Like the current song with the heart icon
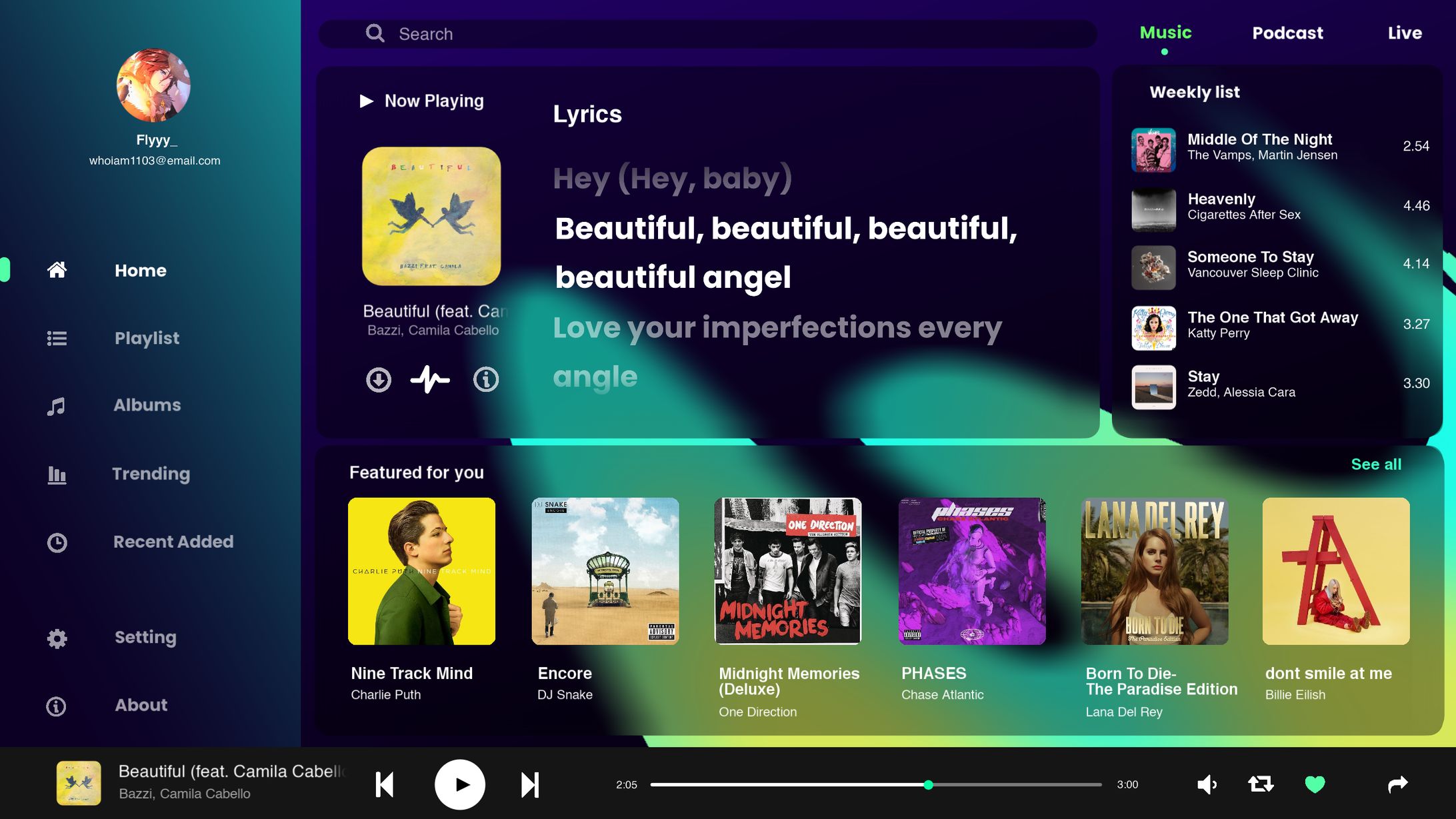 coord(1314,784)
